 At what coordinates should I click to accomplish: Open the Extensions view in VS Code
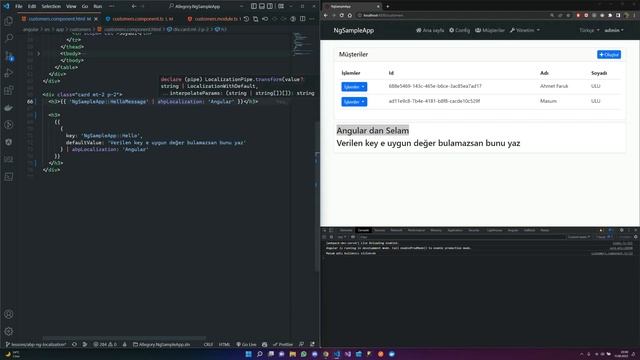pyautogui.click(x=9, y=90)
